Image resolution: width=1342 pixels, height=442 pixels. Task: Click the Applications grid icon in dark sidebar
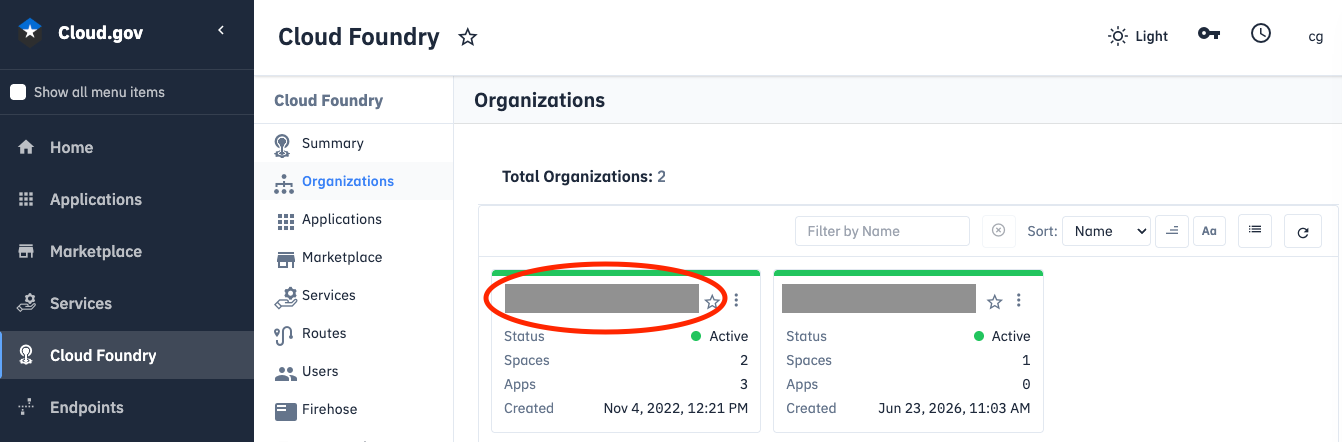pos(27,199)
